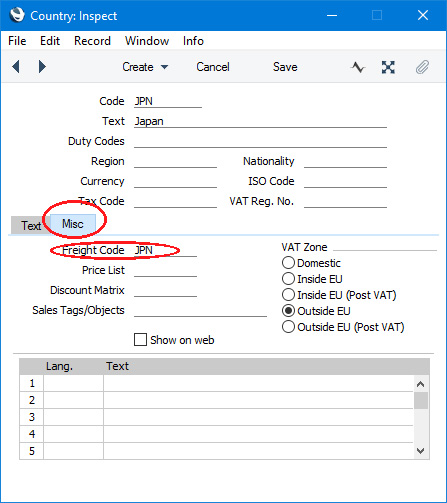Click scroll down arrow in language table
Screen dimensions: 447x503
421,451
